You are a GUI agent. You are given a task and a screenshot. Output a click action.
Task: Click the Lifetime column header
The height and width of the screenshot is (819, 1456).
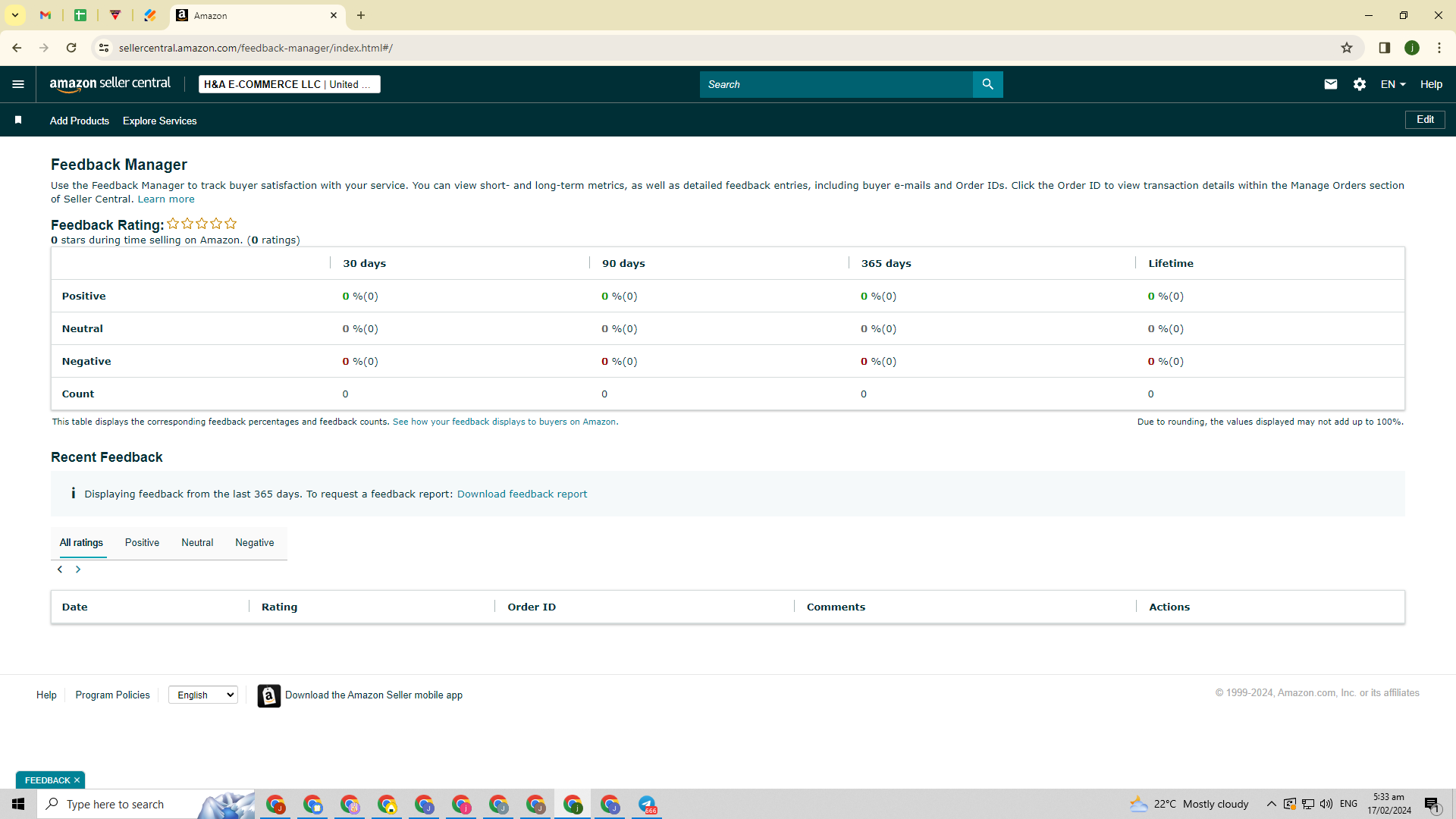tap(1171, 264)
